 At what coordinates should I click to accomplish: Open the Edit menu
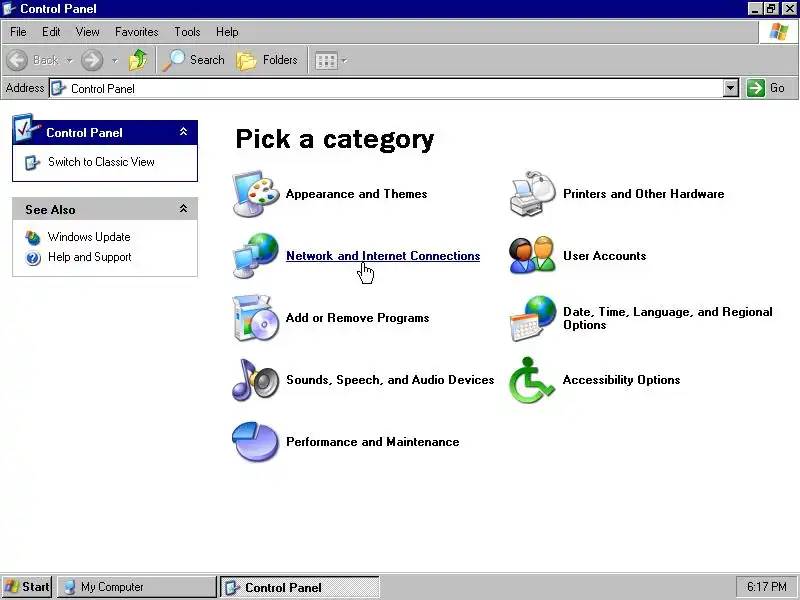tap(51, 32)
